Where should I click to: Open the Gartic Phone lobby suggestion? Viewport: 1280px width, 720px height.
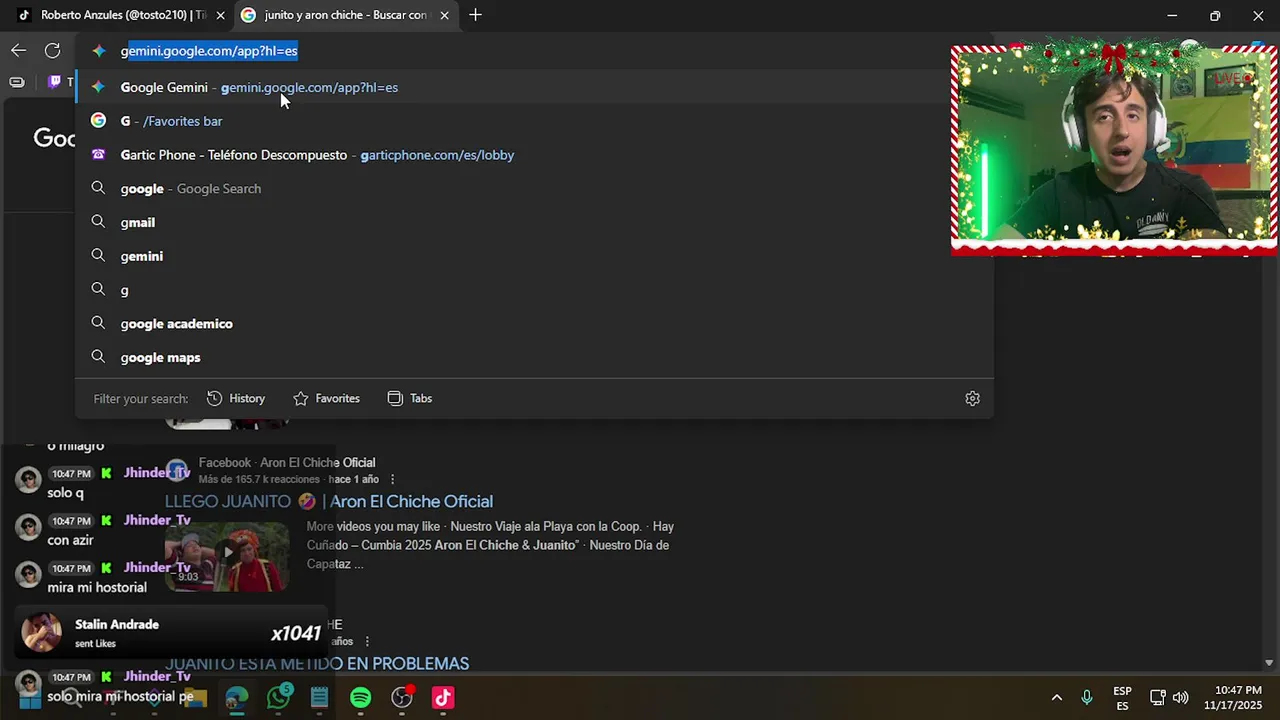tap(535, 155)
